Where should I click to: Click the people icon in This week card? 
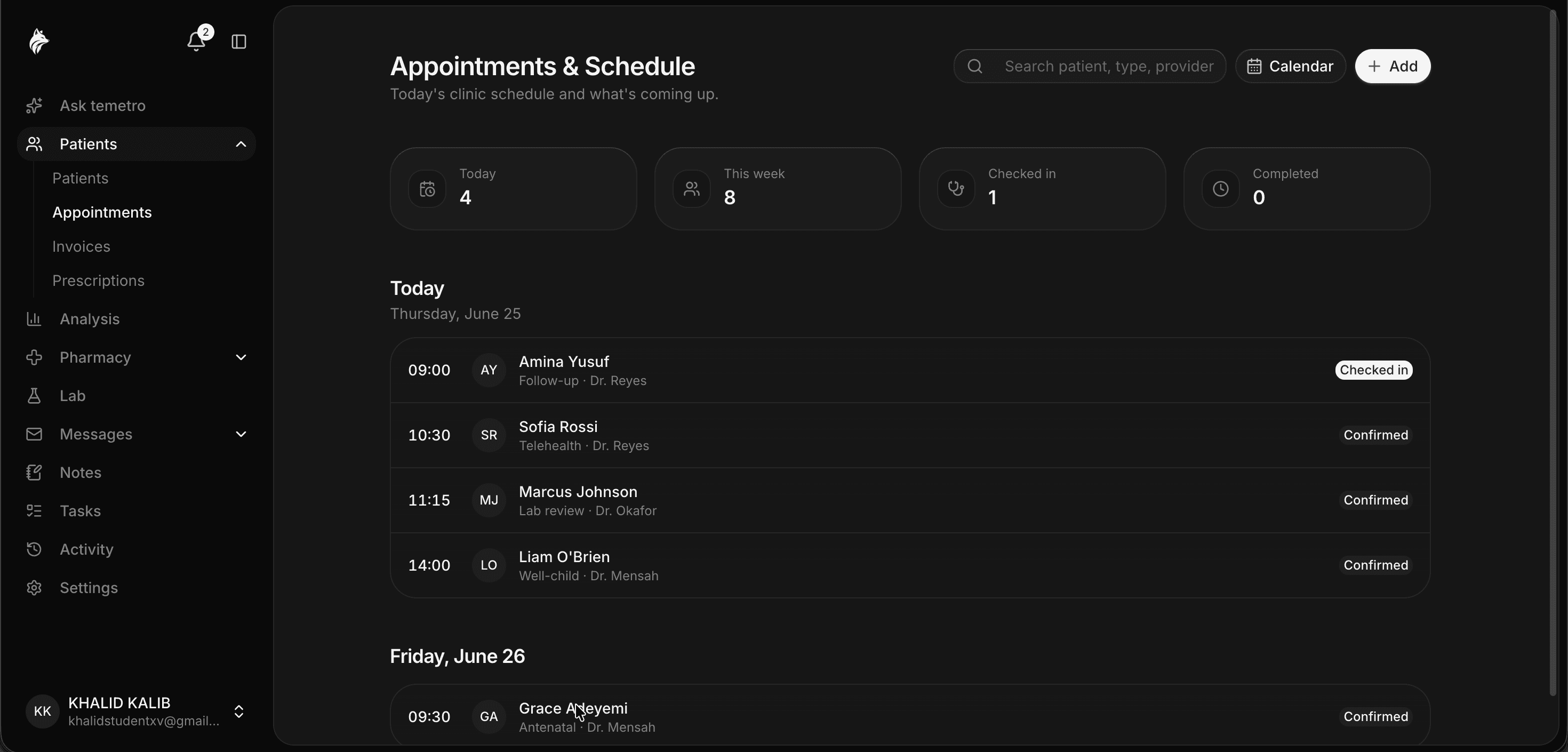692,189
